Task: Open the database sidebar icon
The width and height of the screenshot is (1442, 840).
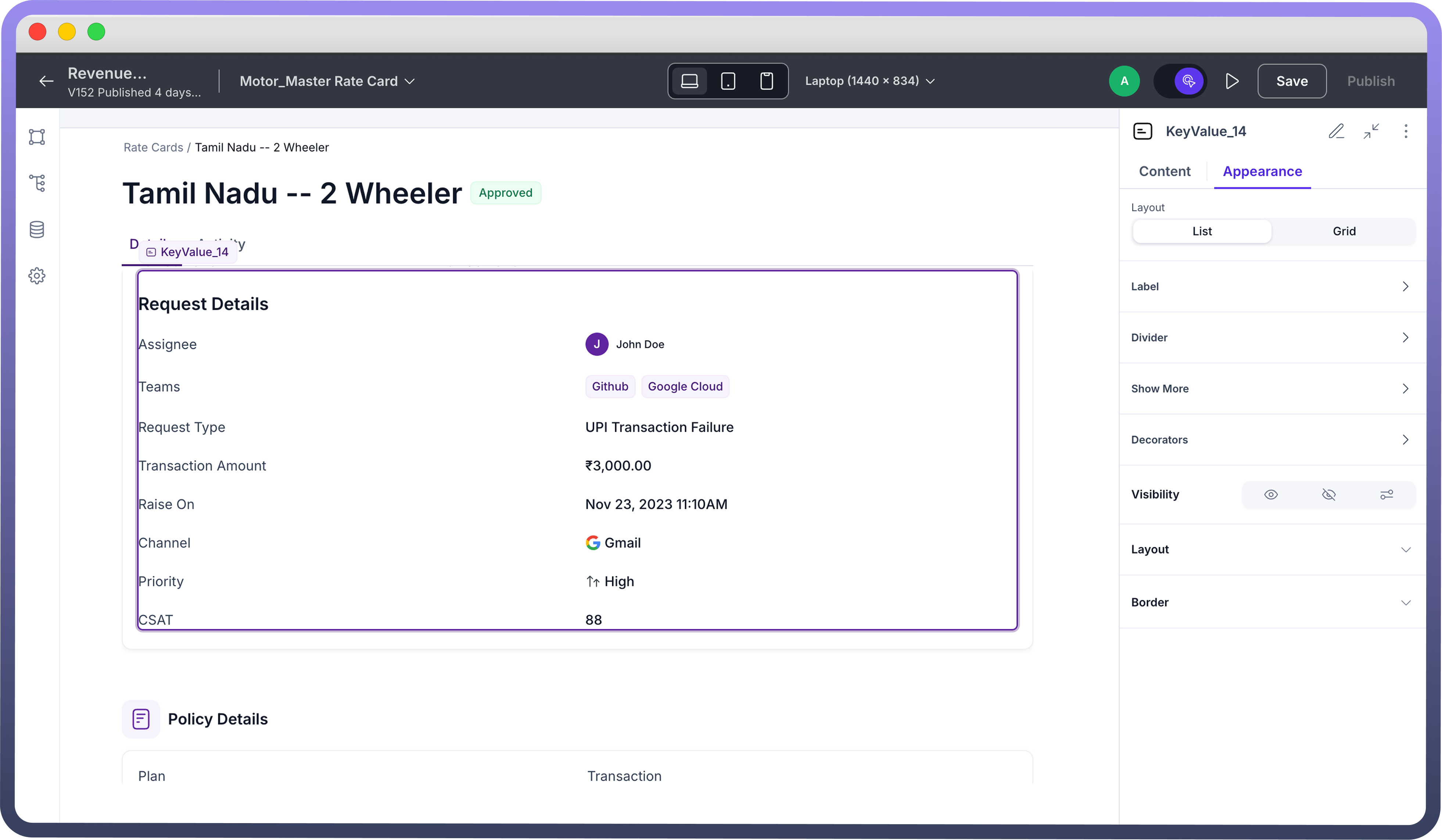Action: [x=37, y=229]
